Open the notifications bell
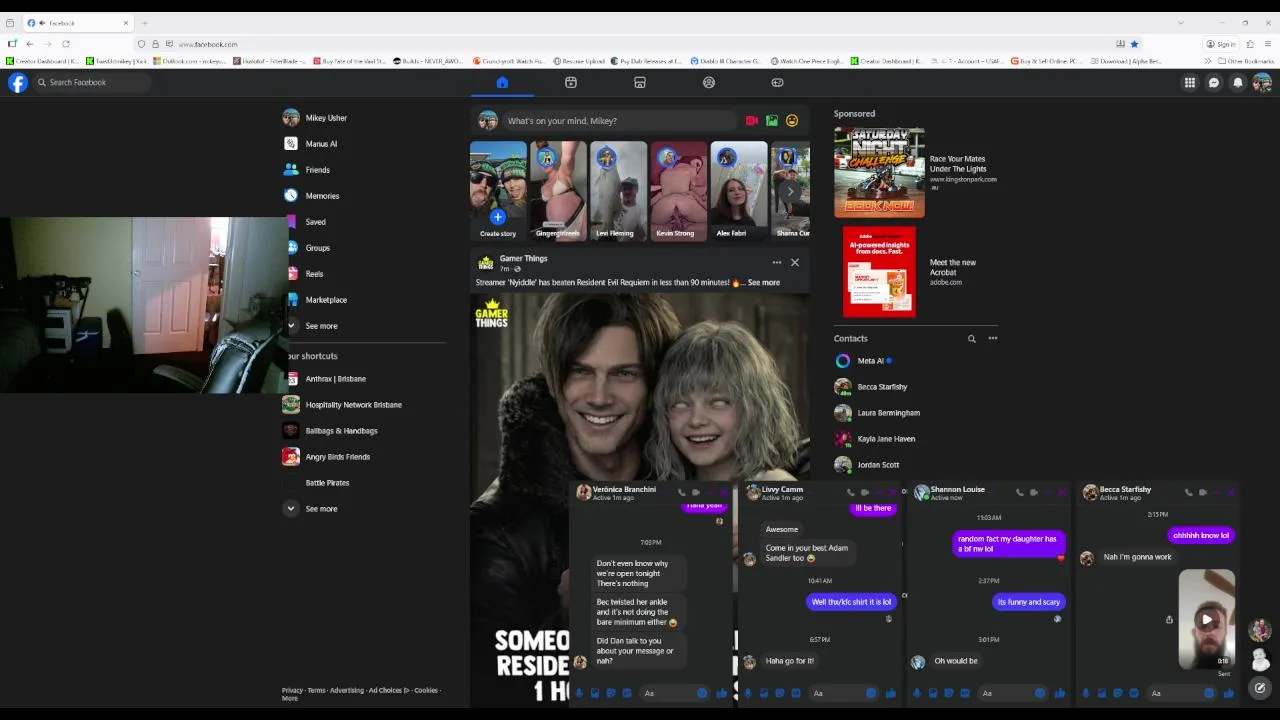1280x720 pixels. coord(1238,83)
